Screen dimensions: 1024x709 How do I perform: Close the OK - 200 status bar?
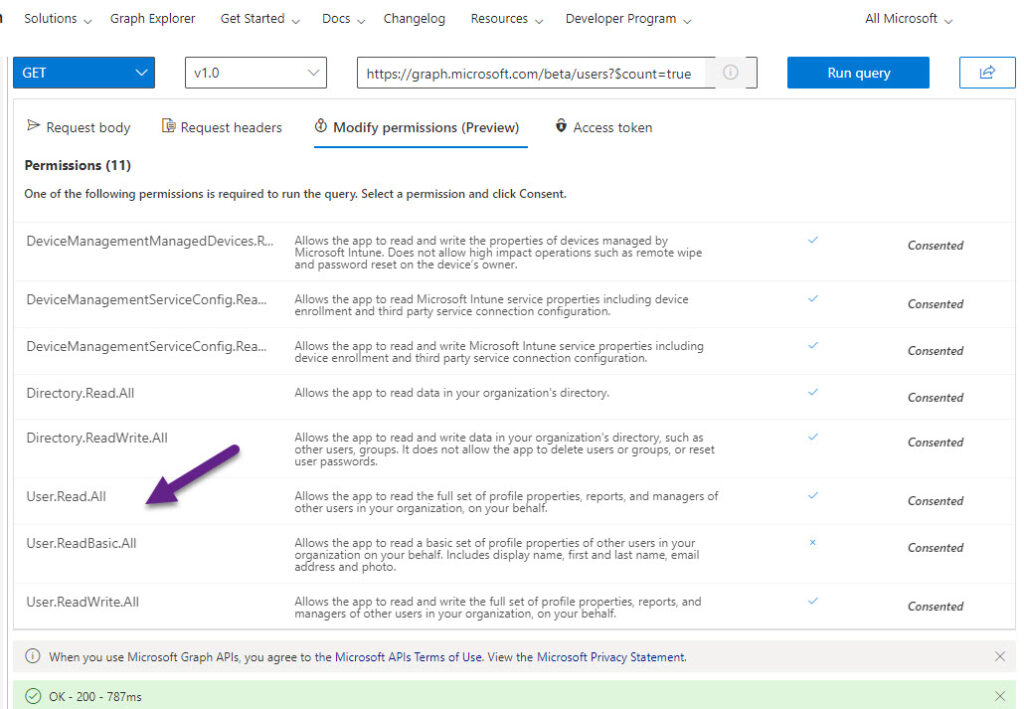[1000, 696]
